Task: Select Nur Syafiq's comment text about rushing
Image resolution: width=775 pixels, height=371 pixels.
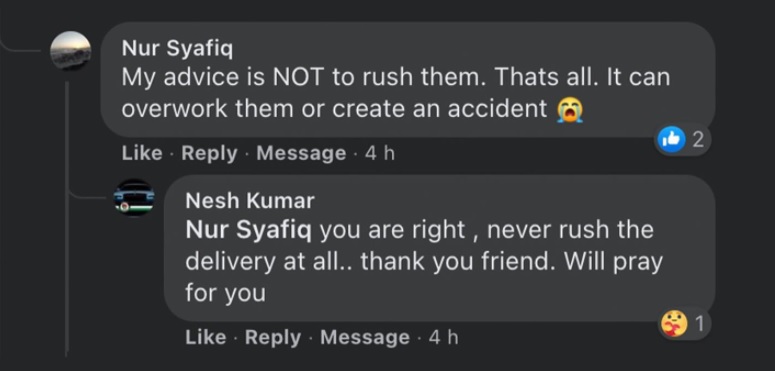Action: click(x=396, y=93)
